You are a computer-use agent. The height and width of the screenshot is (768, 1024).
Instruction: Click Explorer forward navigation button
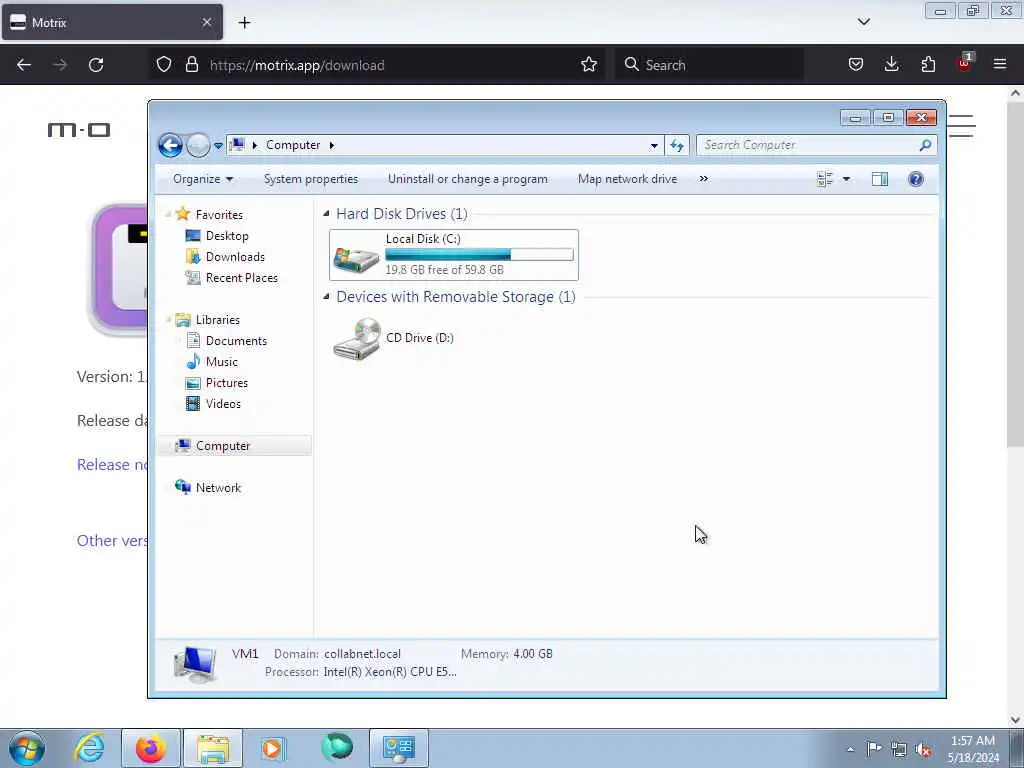click(x=198, y=145)
